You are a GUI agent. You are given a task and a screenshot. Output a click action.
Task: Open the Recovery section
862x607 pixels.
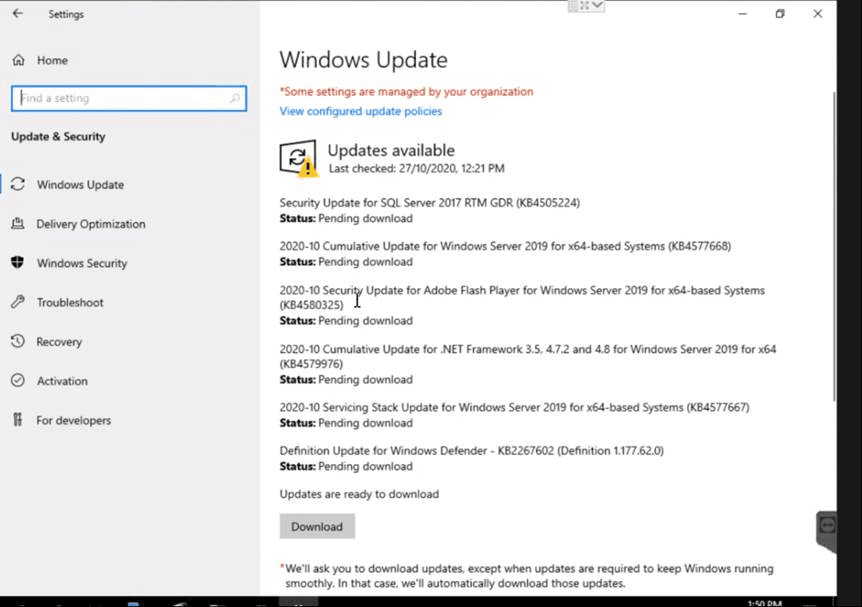click(x=59, y=341)
